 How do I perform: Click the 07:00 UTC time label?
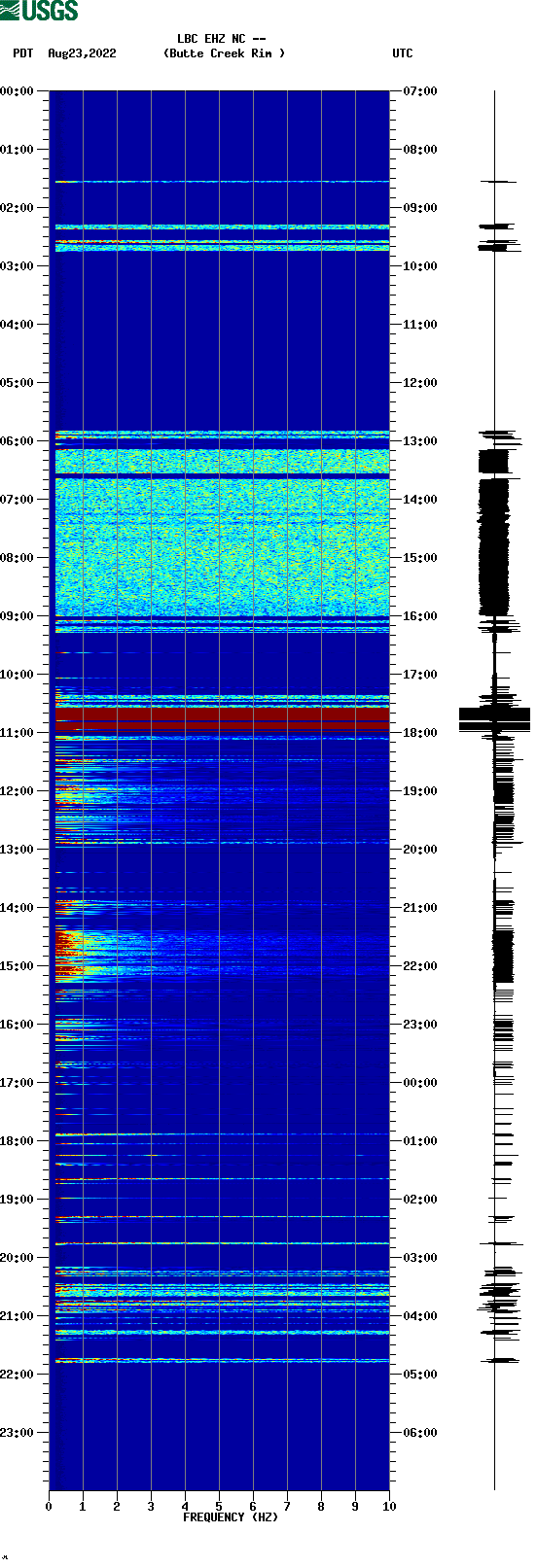coord(420,91)
